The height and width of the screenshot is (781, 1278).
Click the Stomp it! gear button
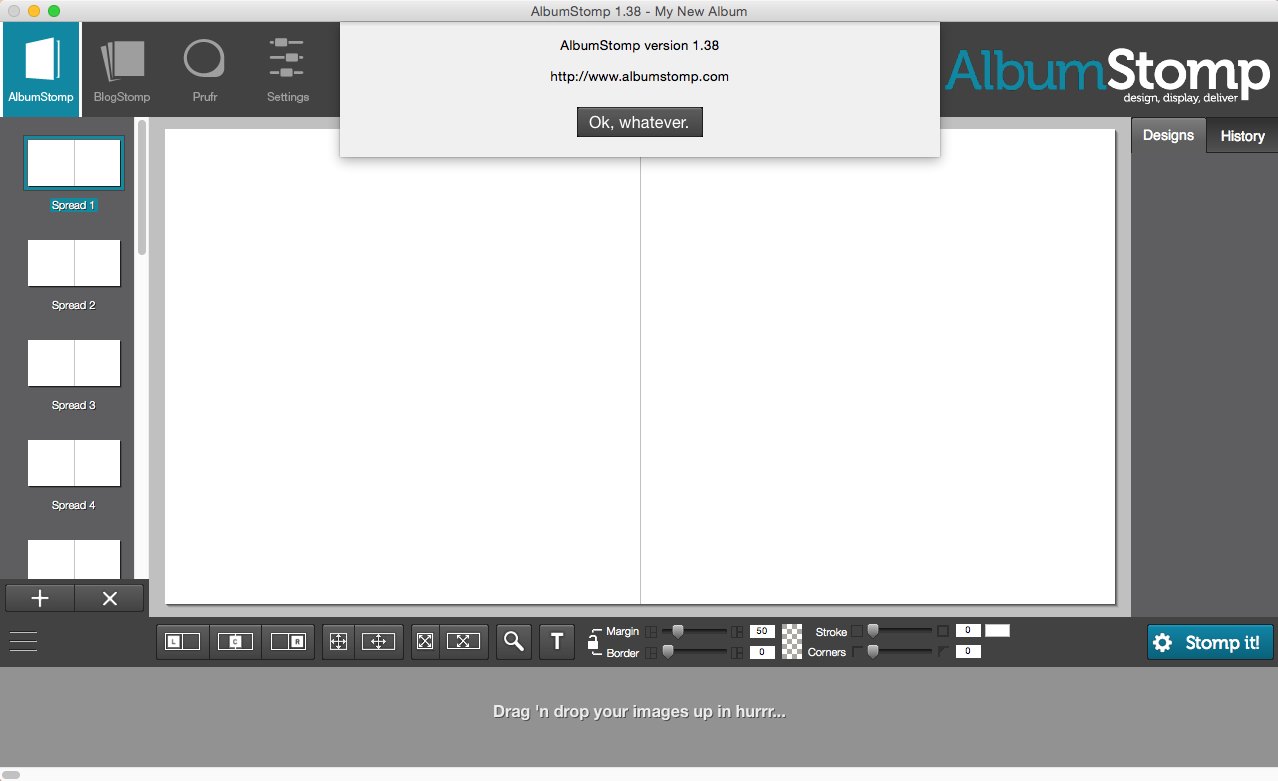pyautogui.click(x=1210, y=642)
